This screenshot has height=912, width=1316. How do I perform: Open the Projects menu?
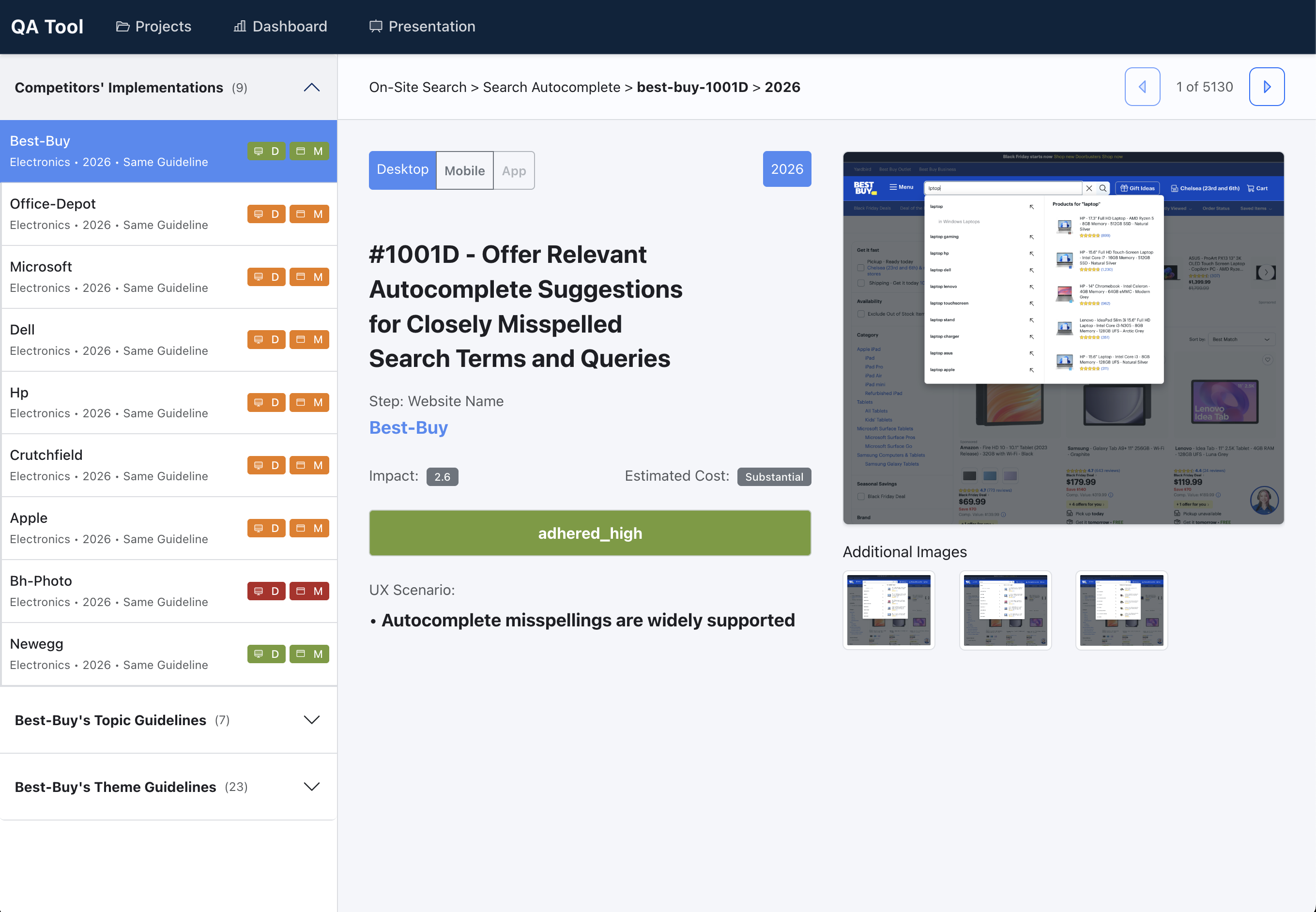pos(153,26)
